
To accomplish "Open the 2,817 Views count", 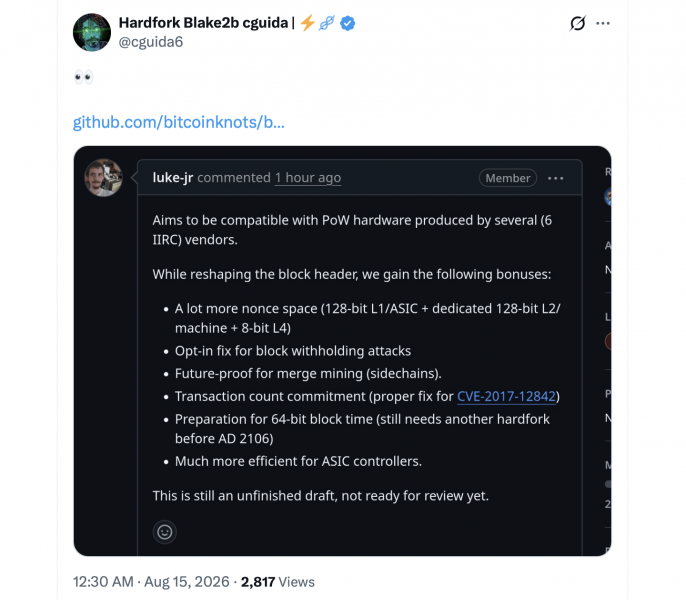I will [277, 582].
